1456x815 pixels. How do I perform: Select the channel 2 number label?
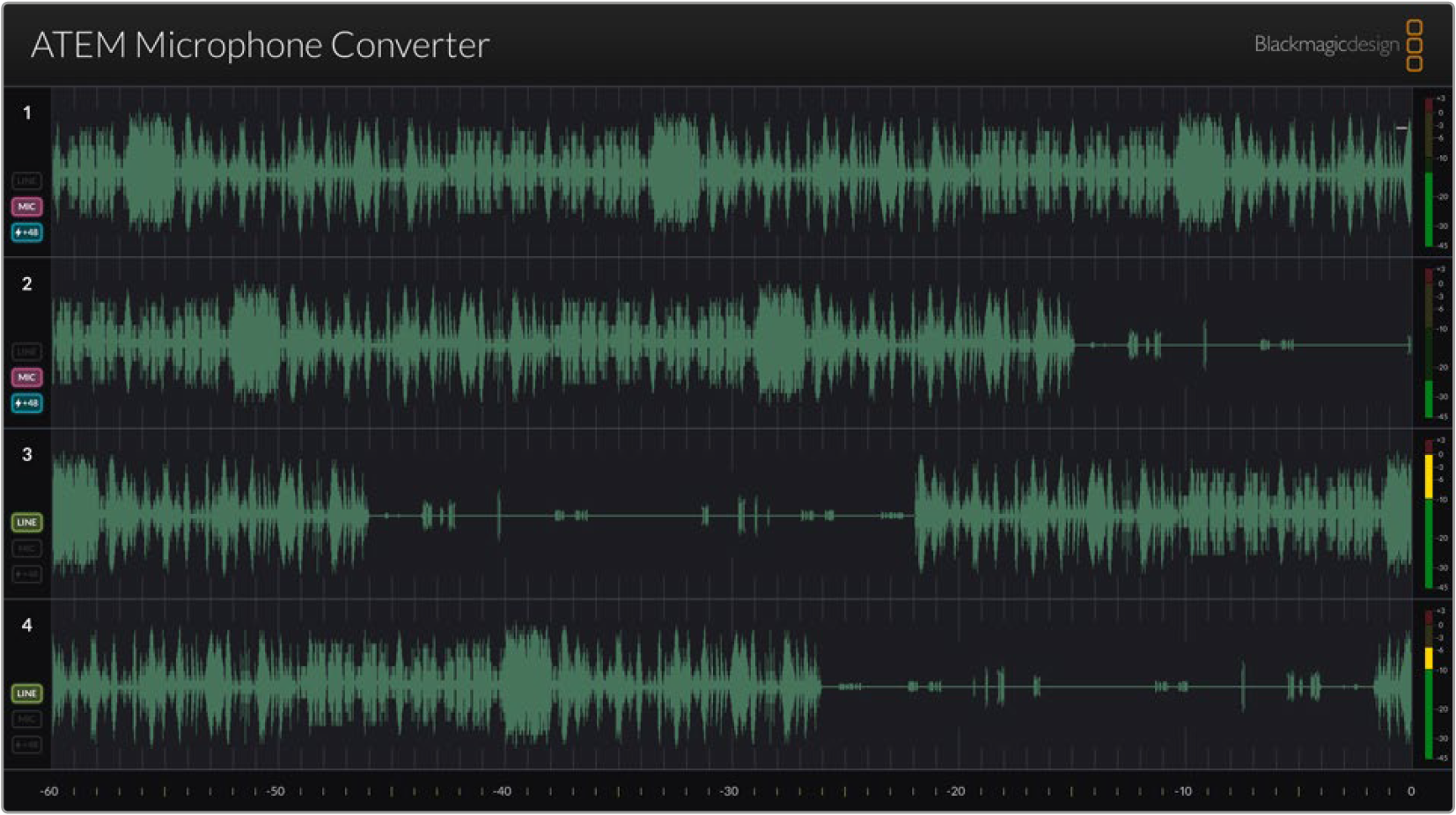[x=27, y=283]
